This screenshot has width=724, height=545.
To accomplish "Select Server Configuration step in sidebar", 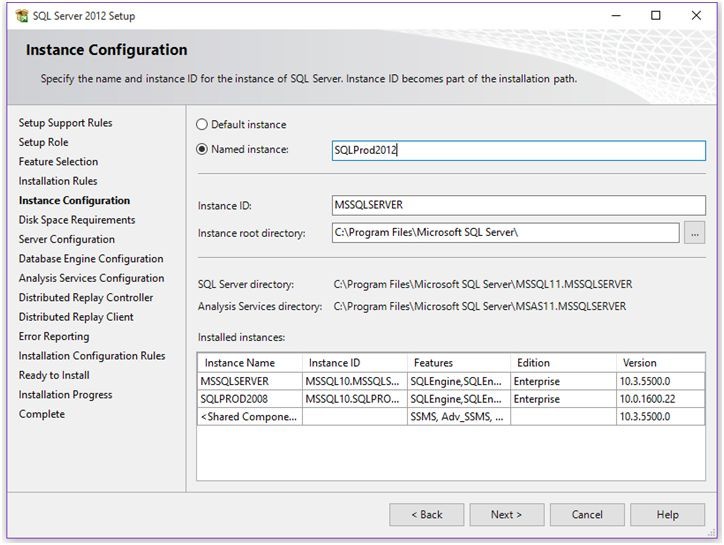I will [66, 239].
